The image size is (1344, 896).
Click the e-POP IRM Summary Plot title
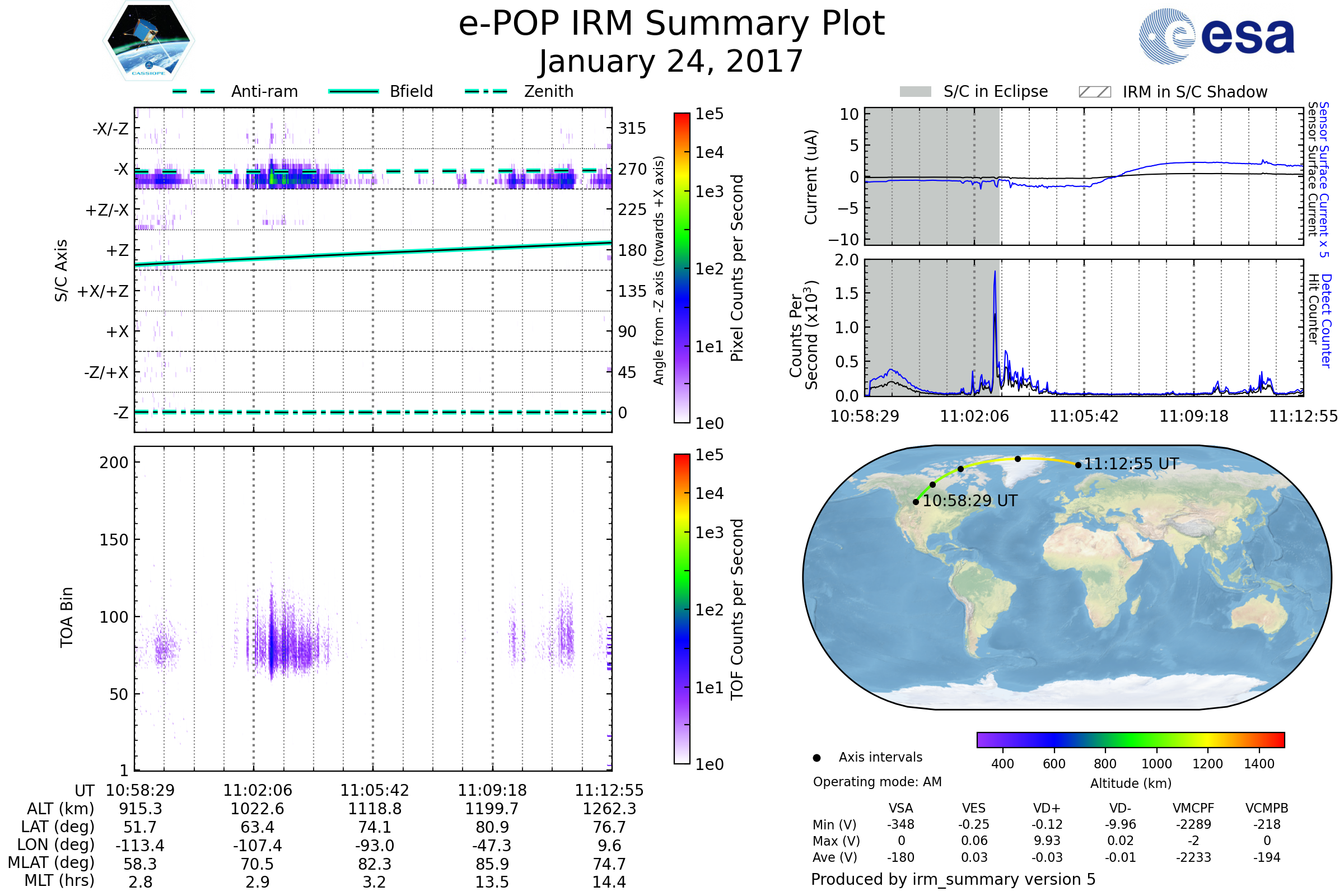(671, 24)
